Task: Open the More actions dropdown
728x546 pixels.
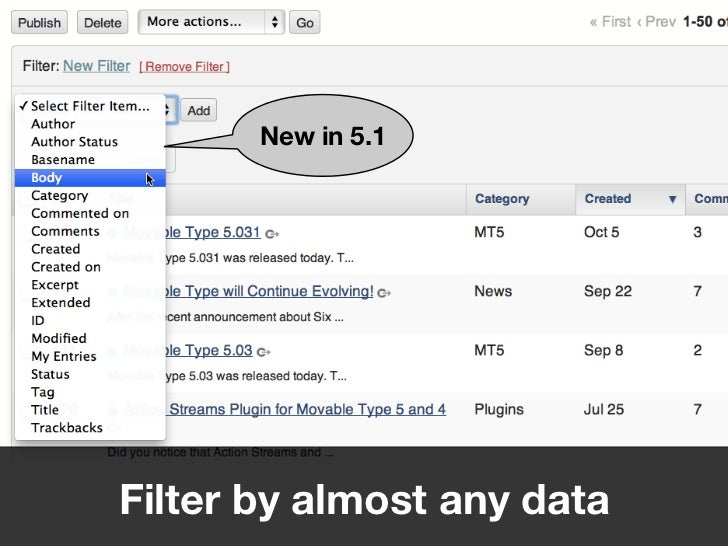Action: click(211, 22)
